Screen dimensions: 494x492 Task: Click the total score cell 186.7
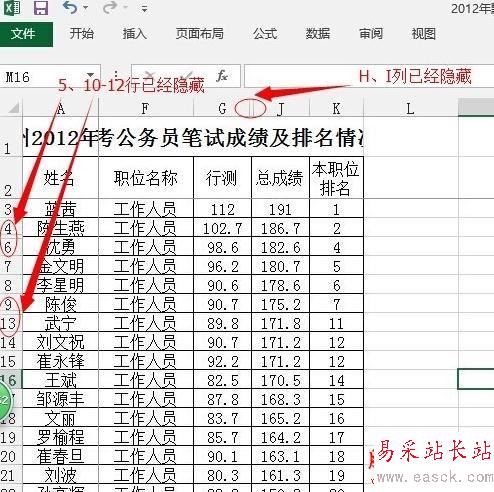(280, 228)
